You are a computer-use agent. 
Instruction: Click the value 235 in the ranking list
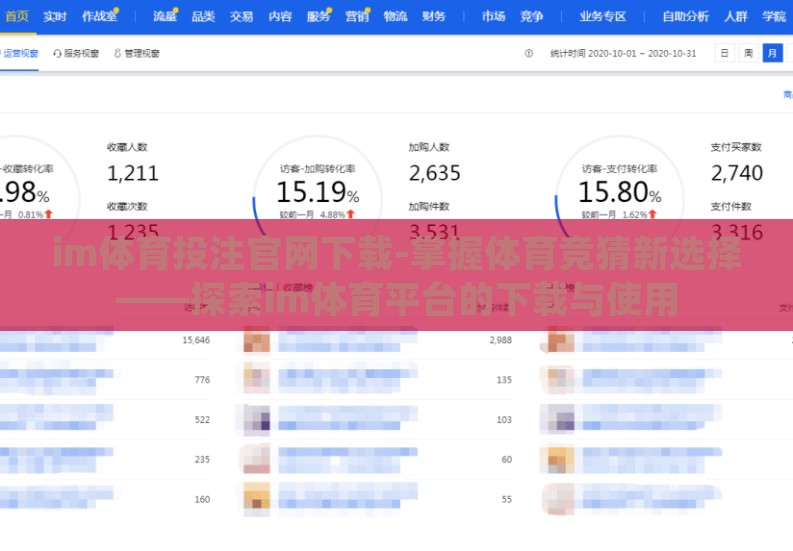click(202, 459)
